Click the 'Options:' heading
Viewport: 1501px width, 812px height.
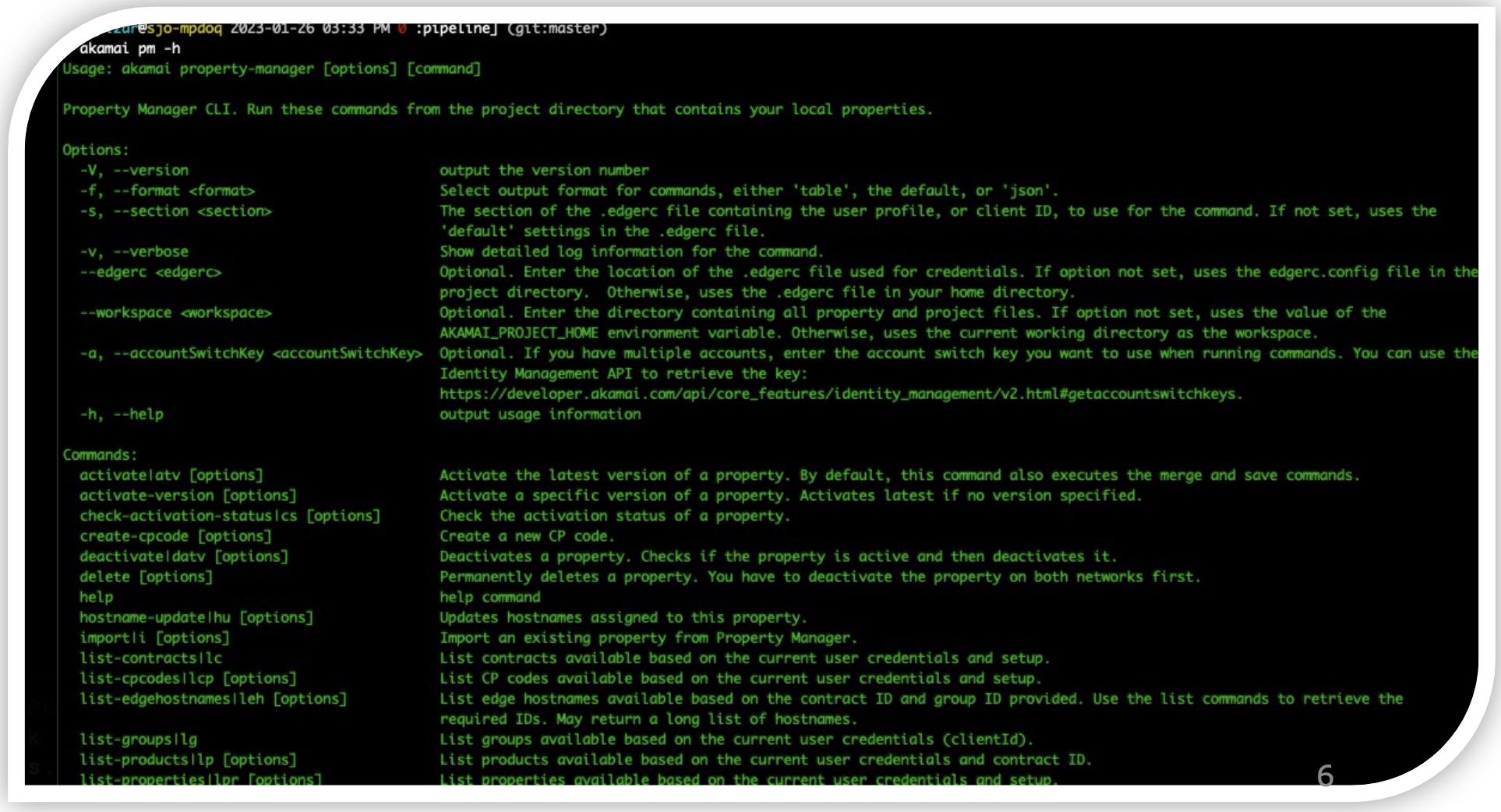coord(96,150)
